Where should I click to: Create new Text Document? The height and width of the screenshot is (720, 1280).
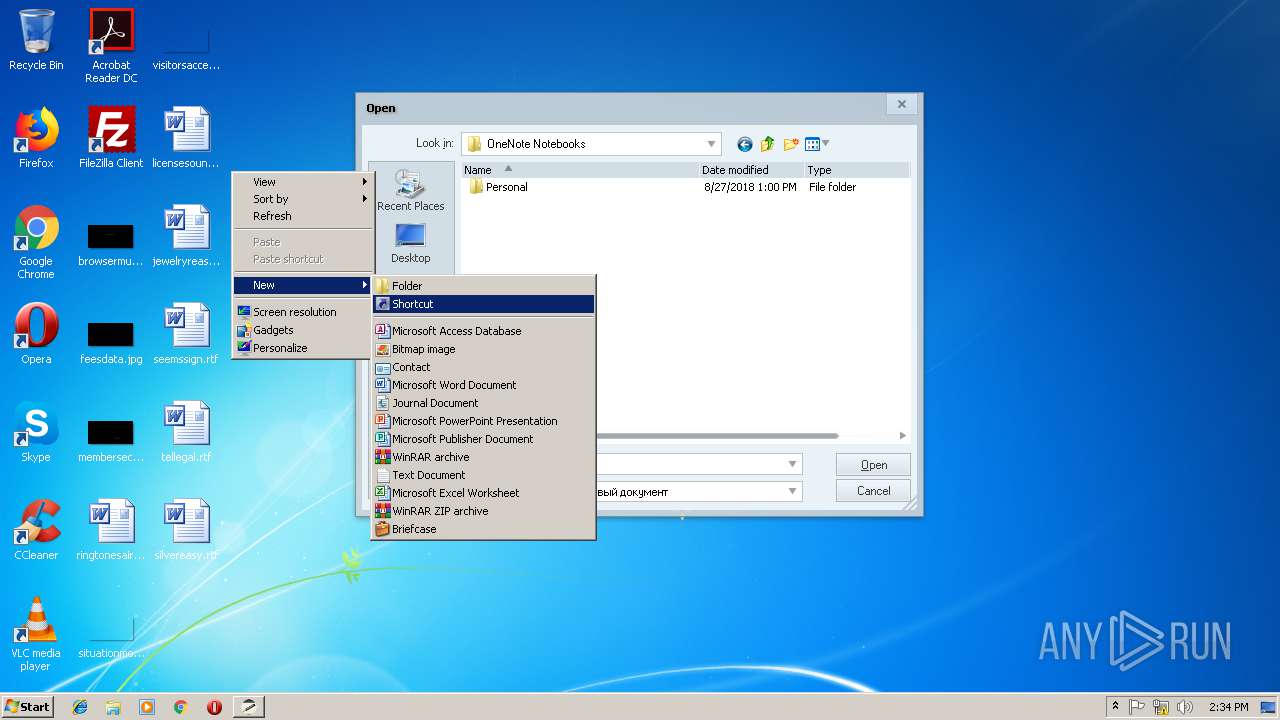pyautogui.click(x=484, y=475)
